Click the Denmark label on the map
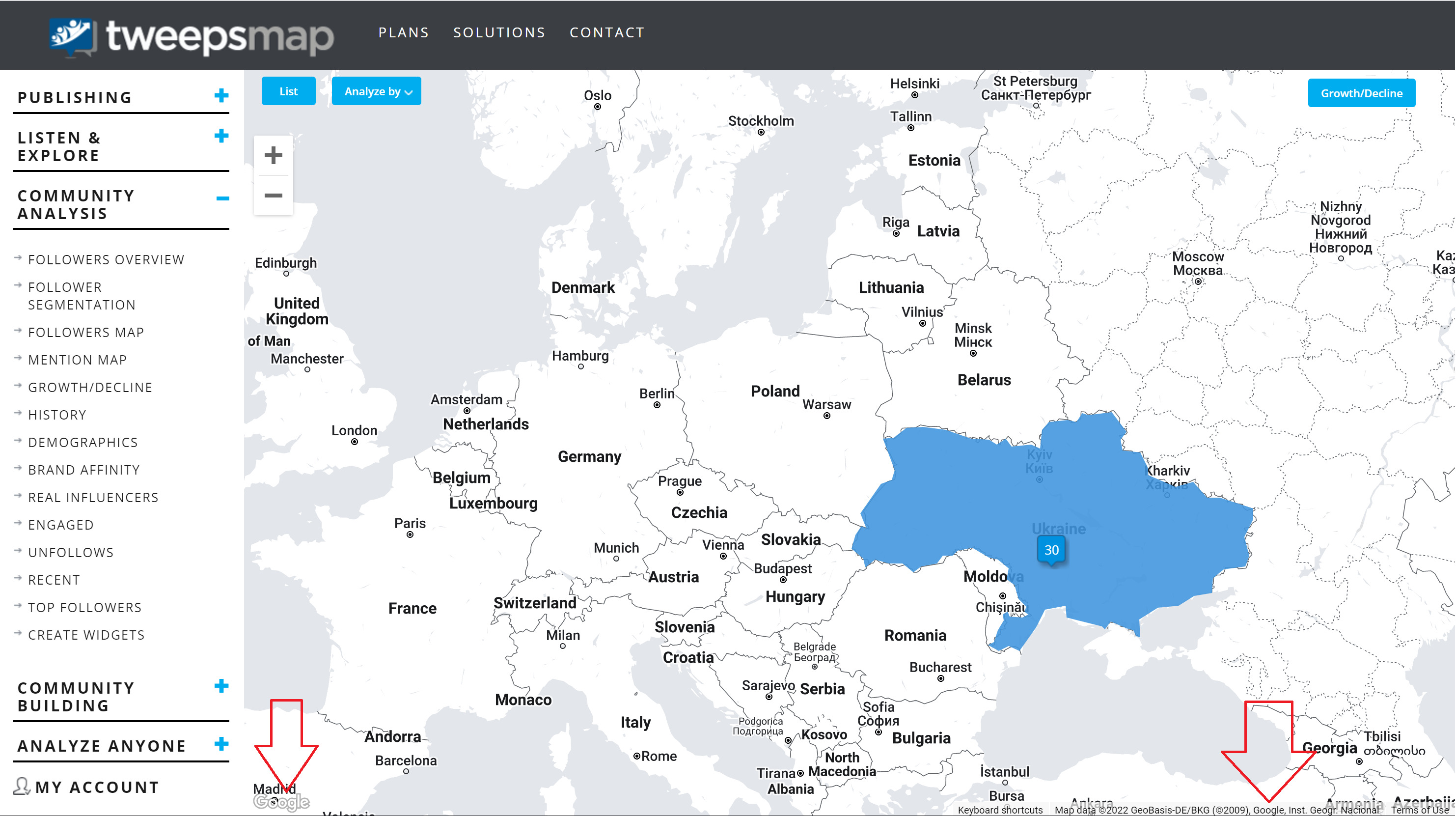 click(x=583, y=287)
